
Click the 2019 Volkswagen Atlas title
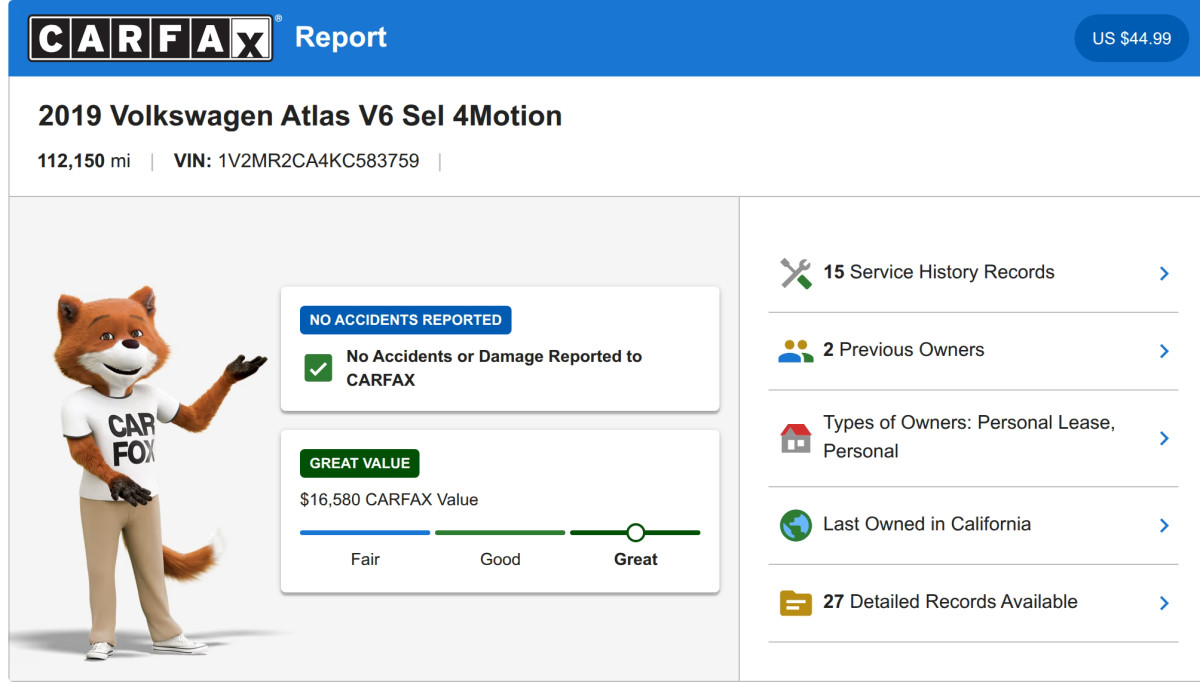tap(300, 116)
